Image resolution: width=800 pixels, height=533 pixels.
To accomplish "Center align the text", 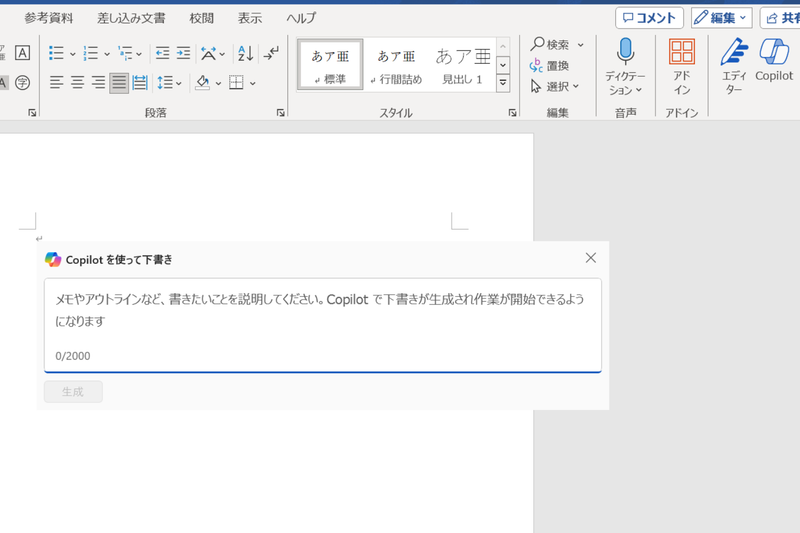I will [78, 83].
